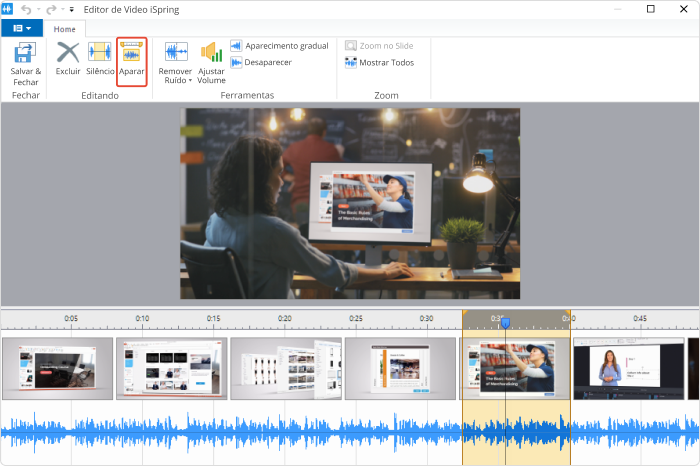Click the 0:15 mark on the ruler

(213, 318)
